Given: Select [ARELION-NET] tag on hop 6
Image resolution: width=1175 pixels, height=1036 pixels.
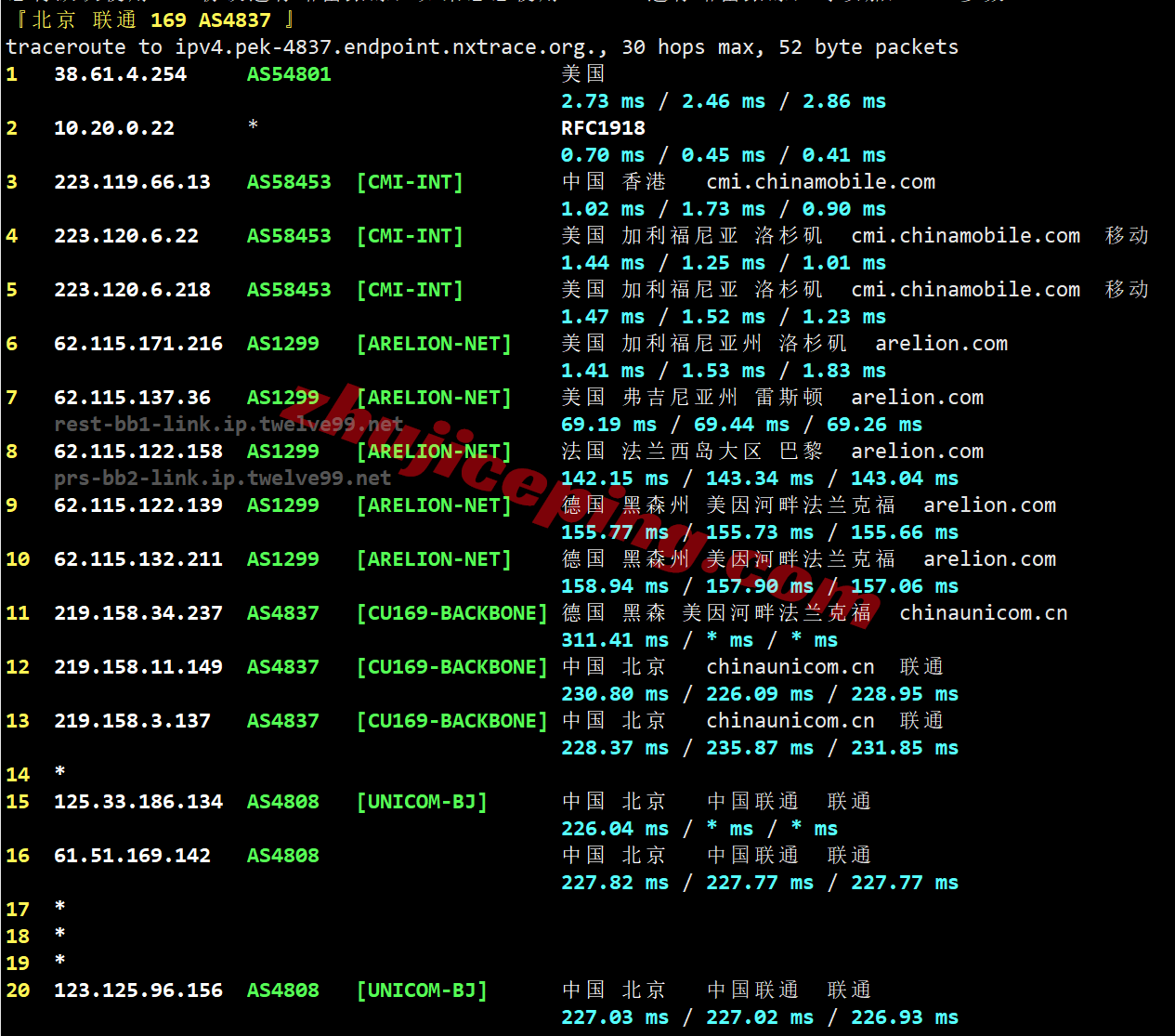Looking at the screenshot, I should [x=434, y=344].
